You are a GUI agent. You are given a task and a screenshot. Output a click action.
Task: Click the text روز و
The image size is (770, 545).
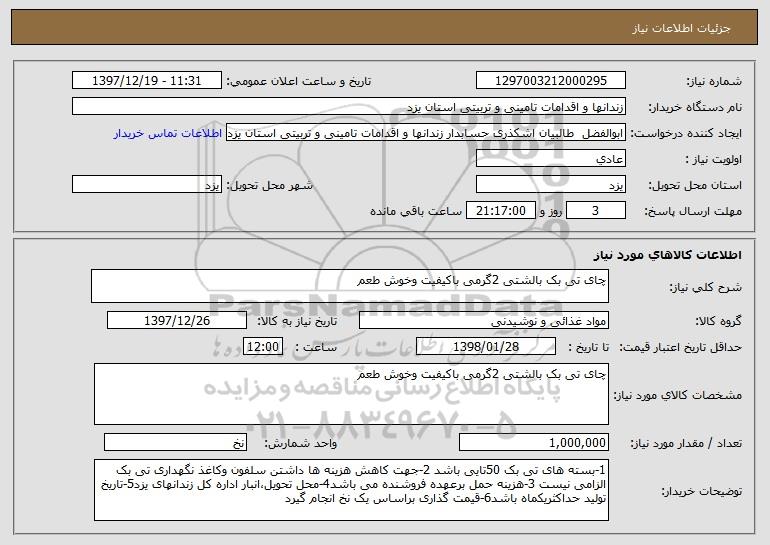pos(551,211)
